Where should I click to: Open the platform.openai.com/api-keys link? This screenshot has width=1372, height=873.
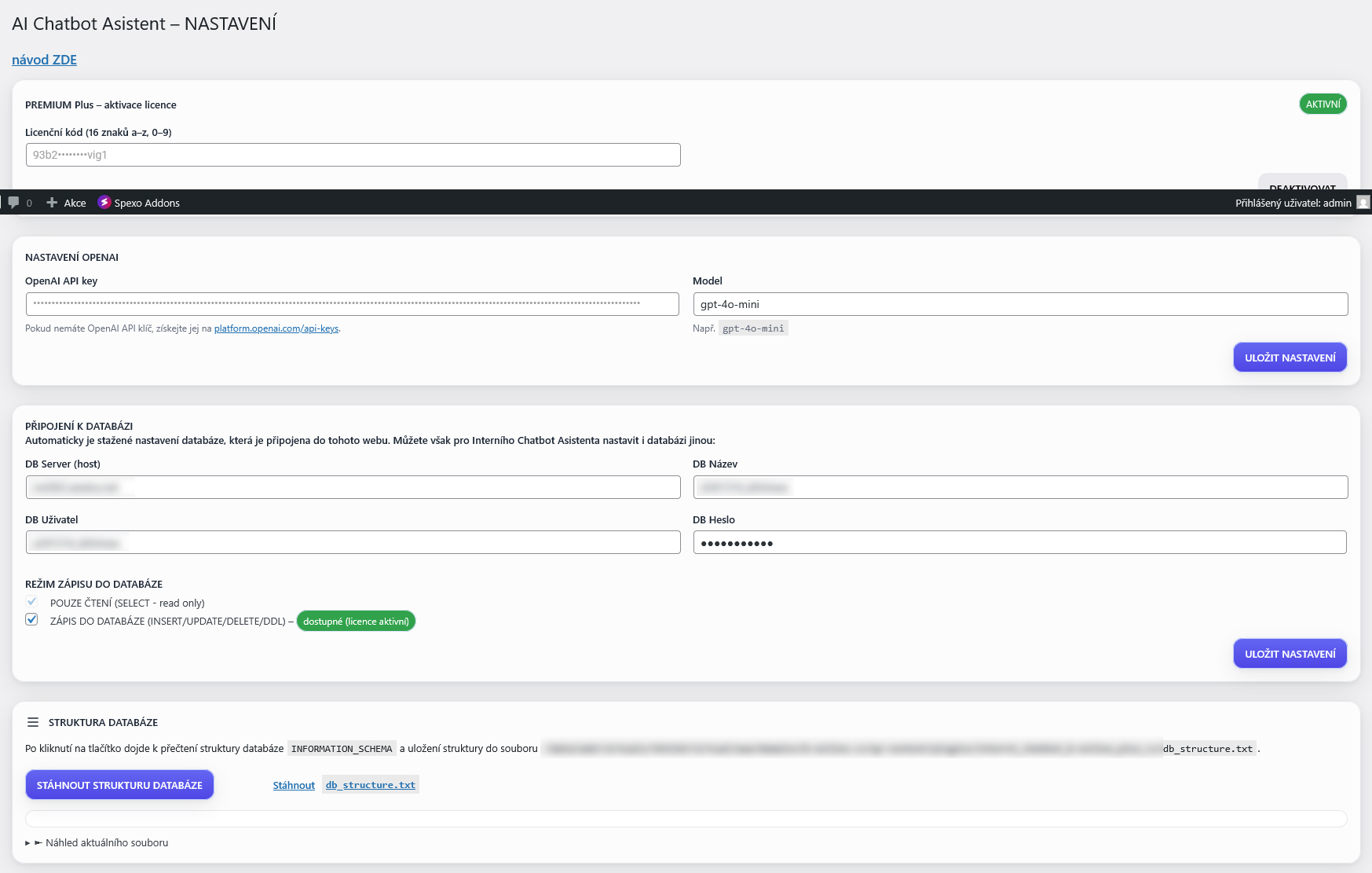(x=276, y=328)
